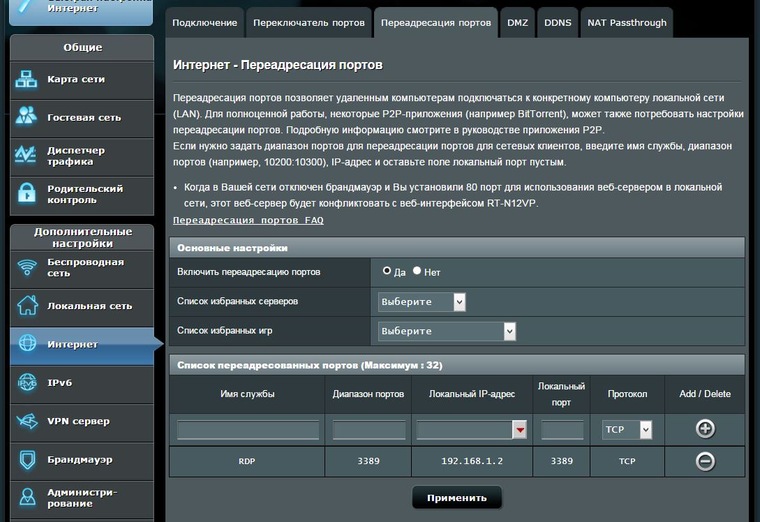
Task: Select Нет to disable port forwarding
Action: coord(417,271)
